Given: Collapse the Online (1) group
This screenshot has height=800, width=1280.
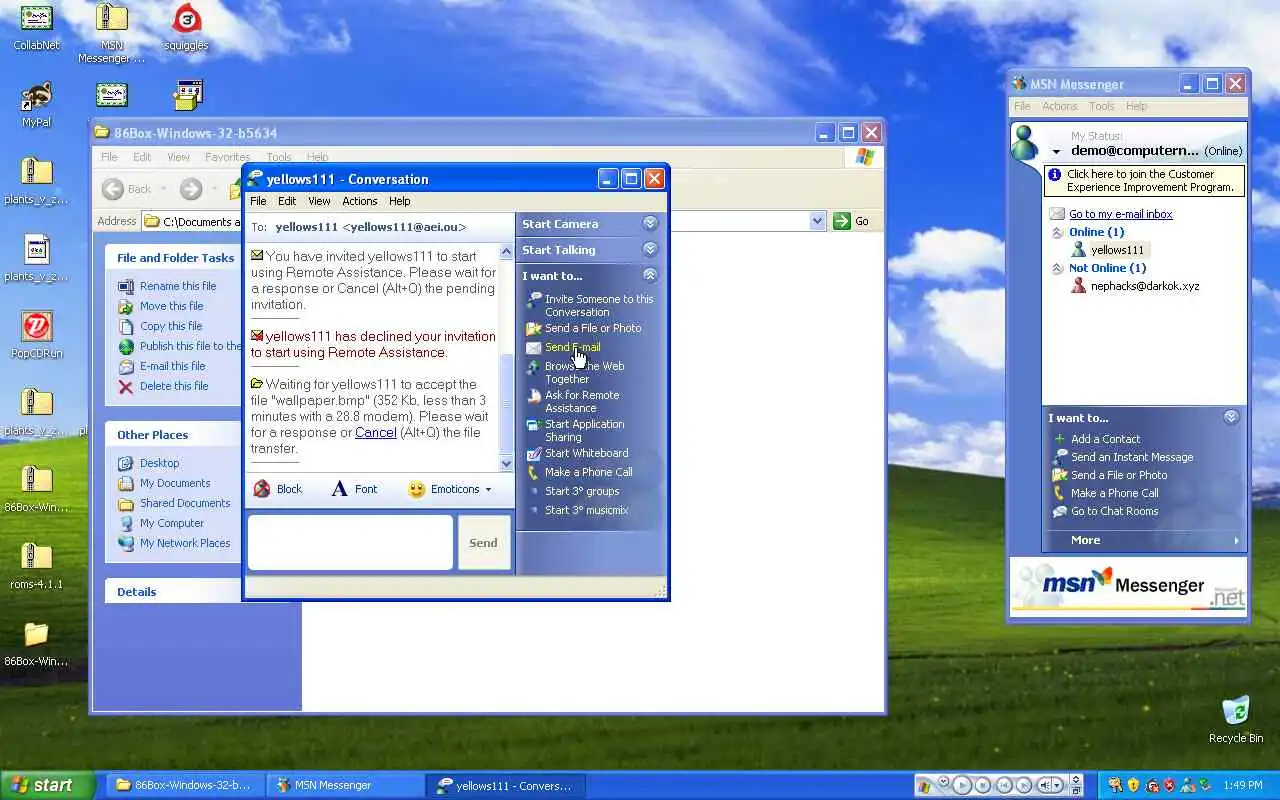Looking at the screenshot, I should pyautogui.click(x=1057, y=232).
